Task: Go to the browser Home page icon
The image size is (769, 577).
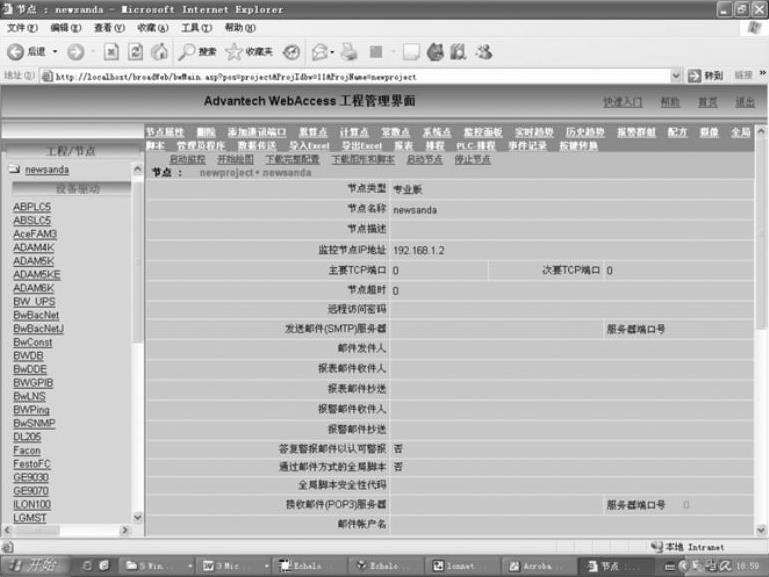Action: point(159,51)
